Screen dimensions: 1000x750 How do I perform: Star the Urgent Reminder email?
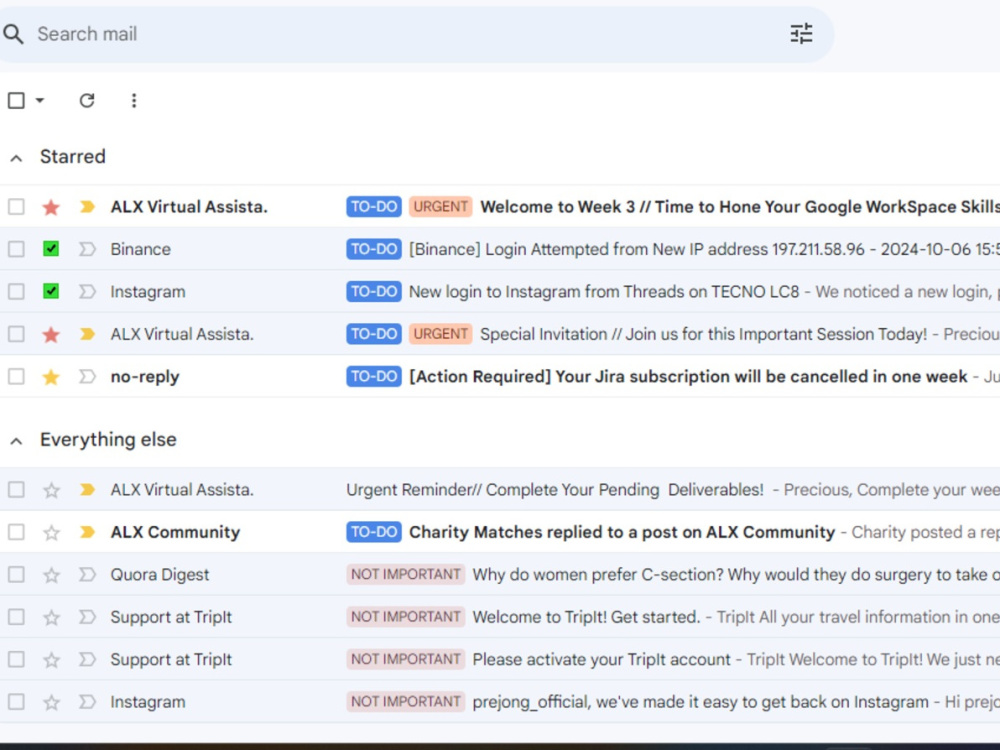click(51, 490)
